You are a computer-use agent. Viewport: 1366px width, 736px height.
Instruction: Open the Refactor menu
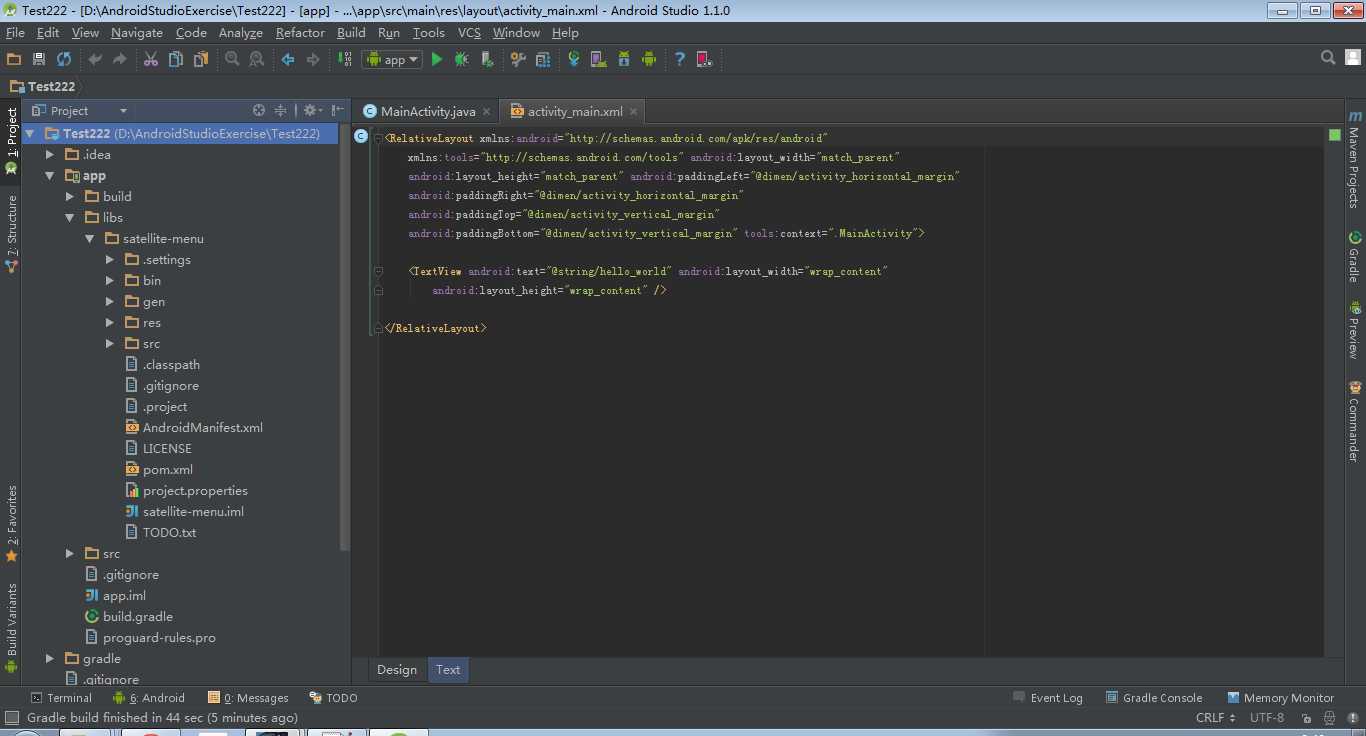(x=300, y=32)
